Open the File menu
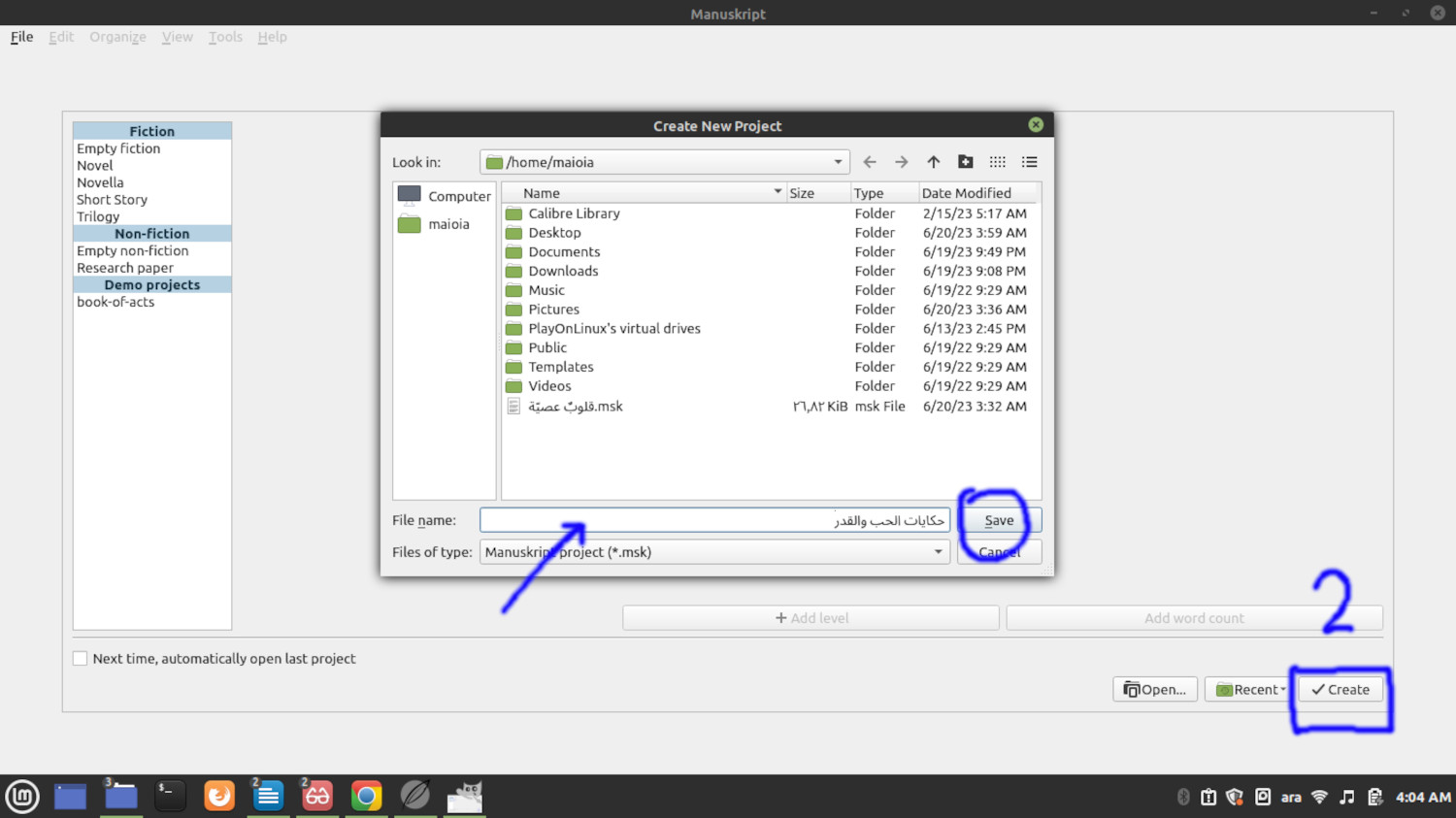 [x=21, y=37]
